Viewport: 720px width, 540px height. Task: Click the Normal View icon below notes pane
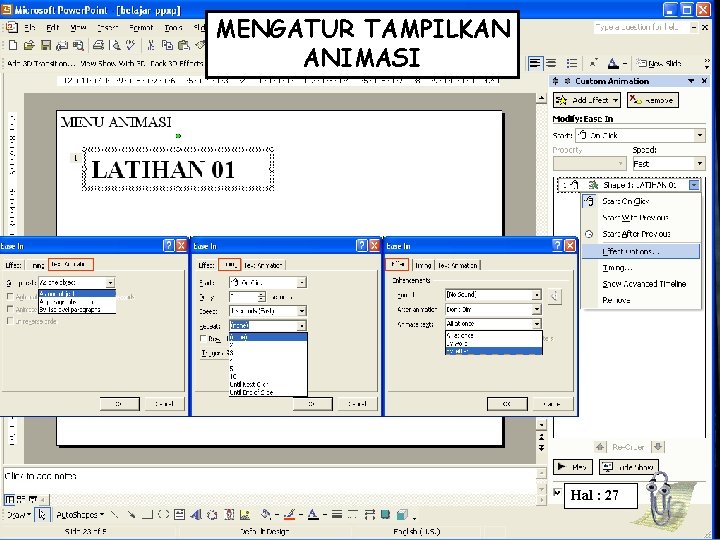[x=9, y=499]
